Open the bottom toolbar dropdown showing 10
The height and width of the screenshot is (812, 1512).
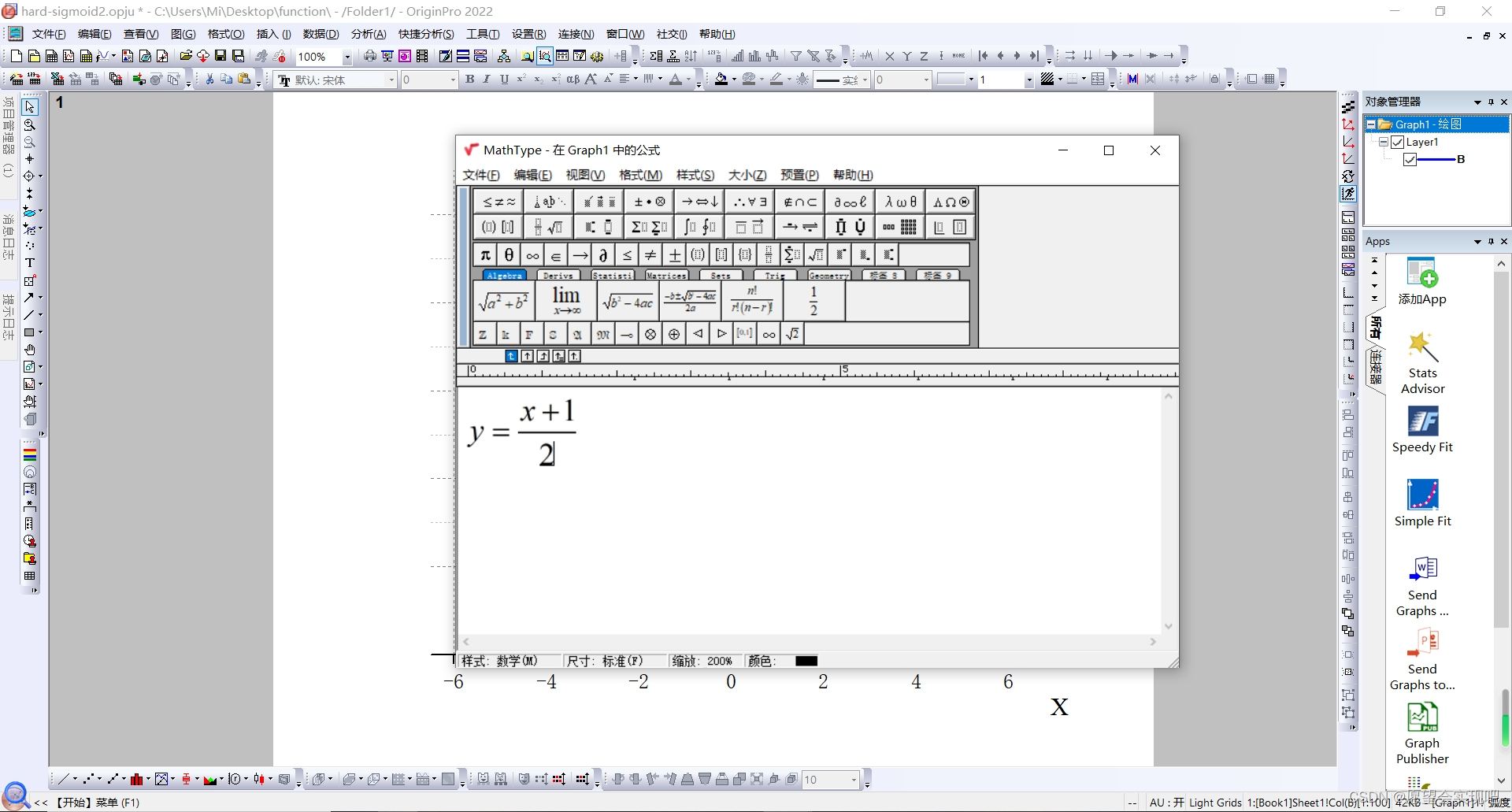854,780
